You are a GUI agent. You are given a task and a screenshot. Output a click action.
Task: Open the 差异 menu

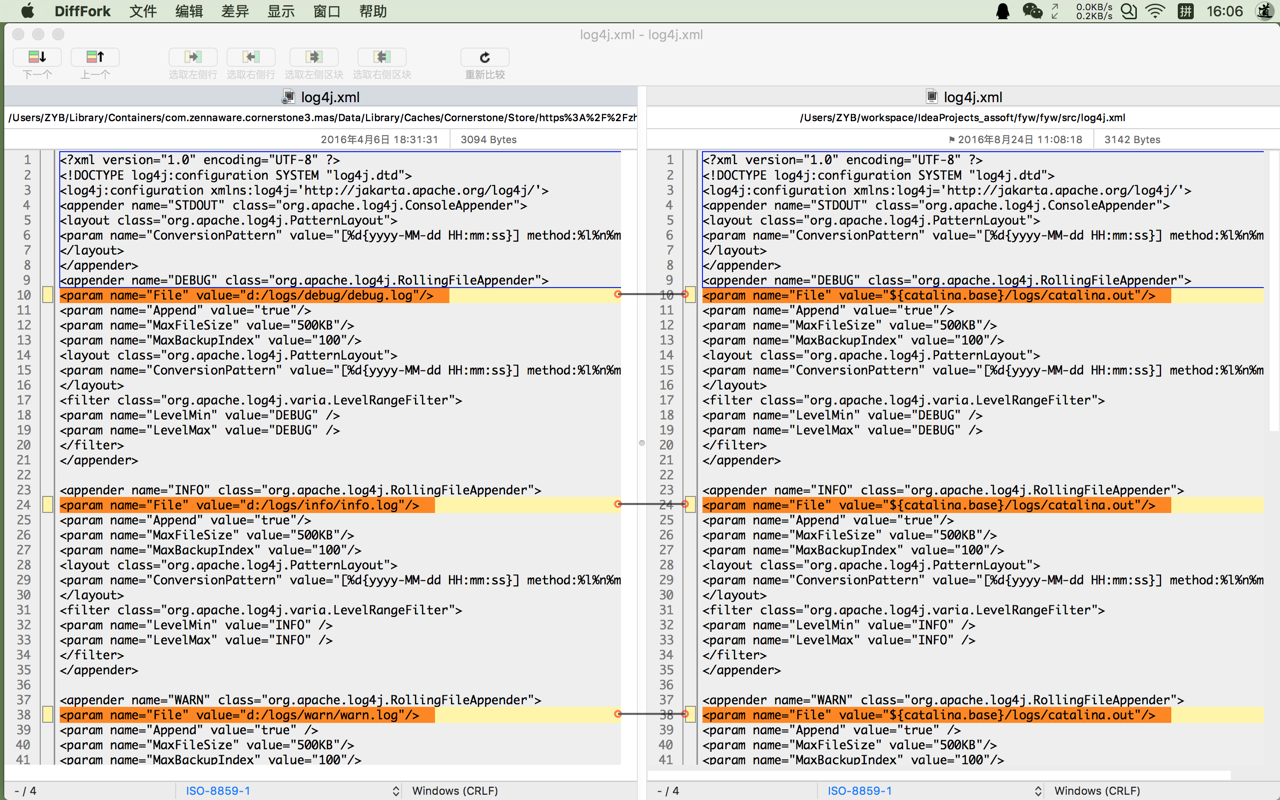coord(235,11)
